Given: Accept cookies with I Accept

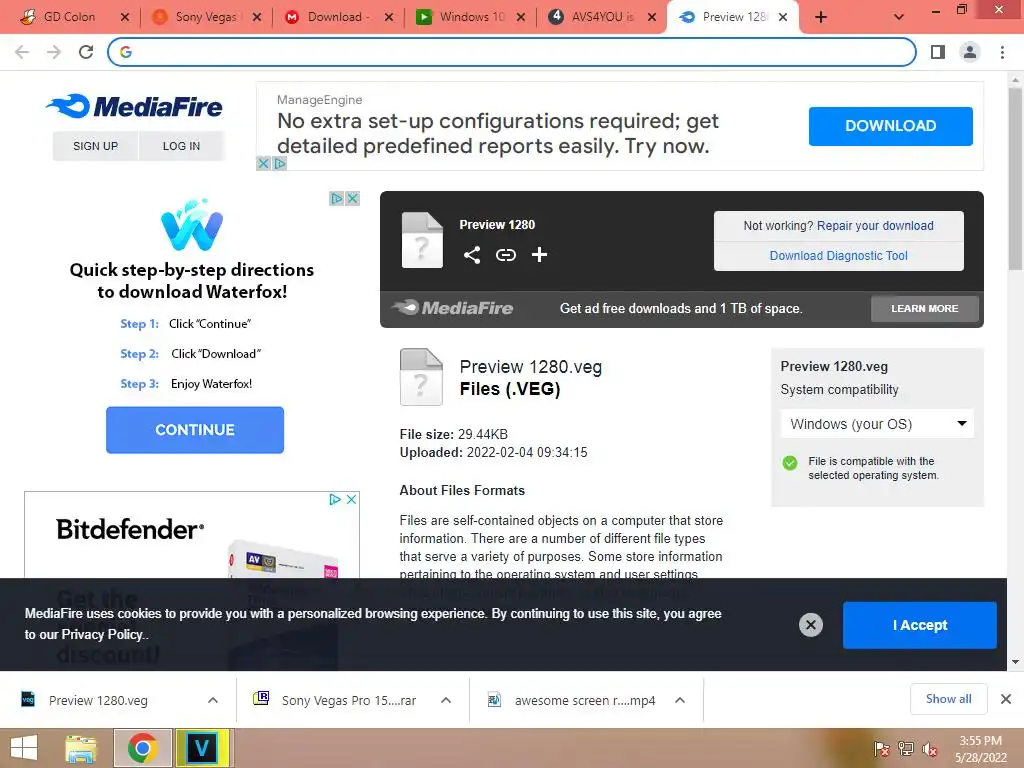Looking at the screenshot, I should tap(920, 625).
